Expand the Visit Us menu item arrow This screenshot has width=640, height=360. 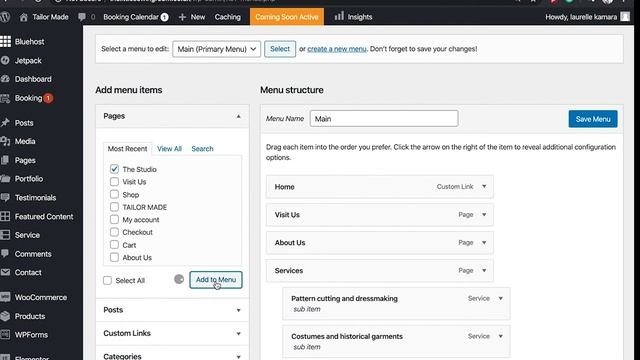(484, 215)
